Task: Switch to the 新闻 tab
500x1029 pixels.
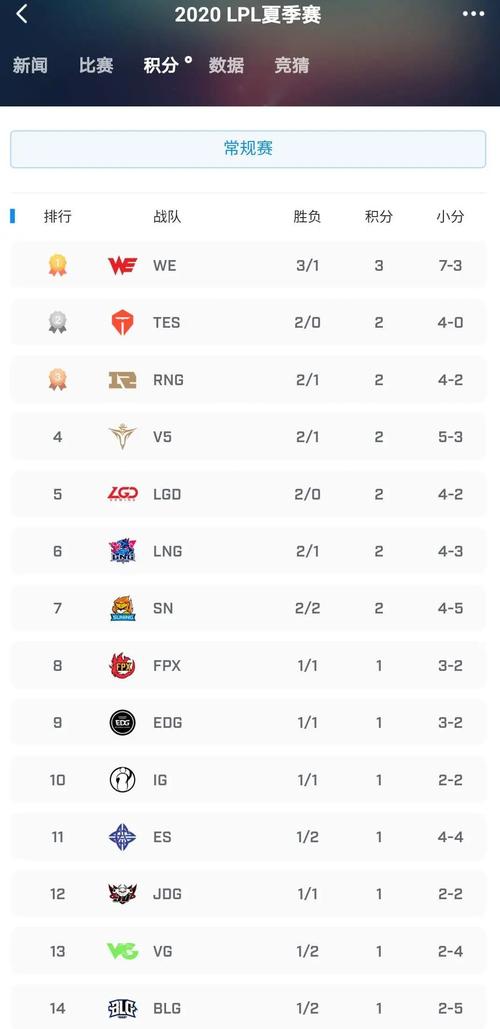Action: (x=30, y=65)
